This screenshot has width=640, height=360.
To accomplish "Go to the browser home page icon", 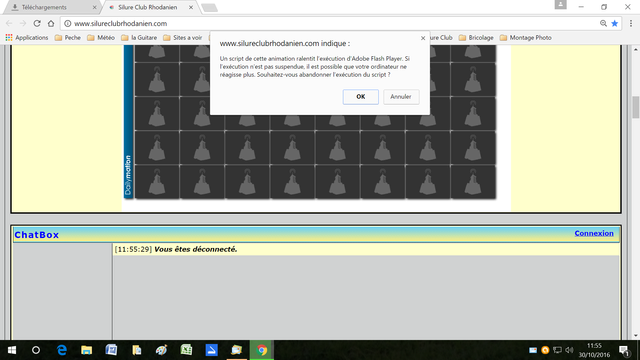I will pyautogui.click(x=51, y=23).
